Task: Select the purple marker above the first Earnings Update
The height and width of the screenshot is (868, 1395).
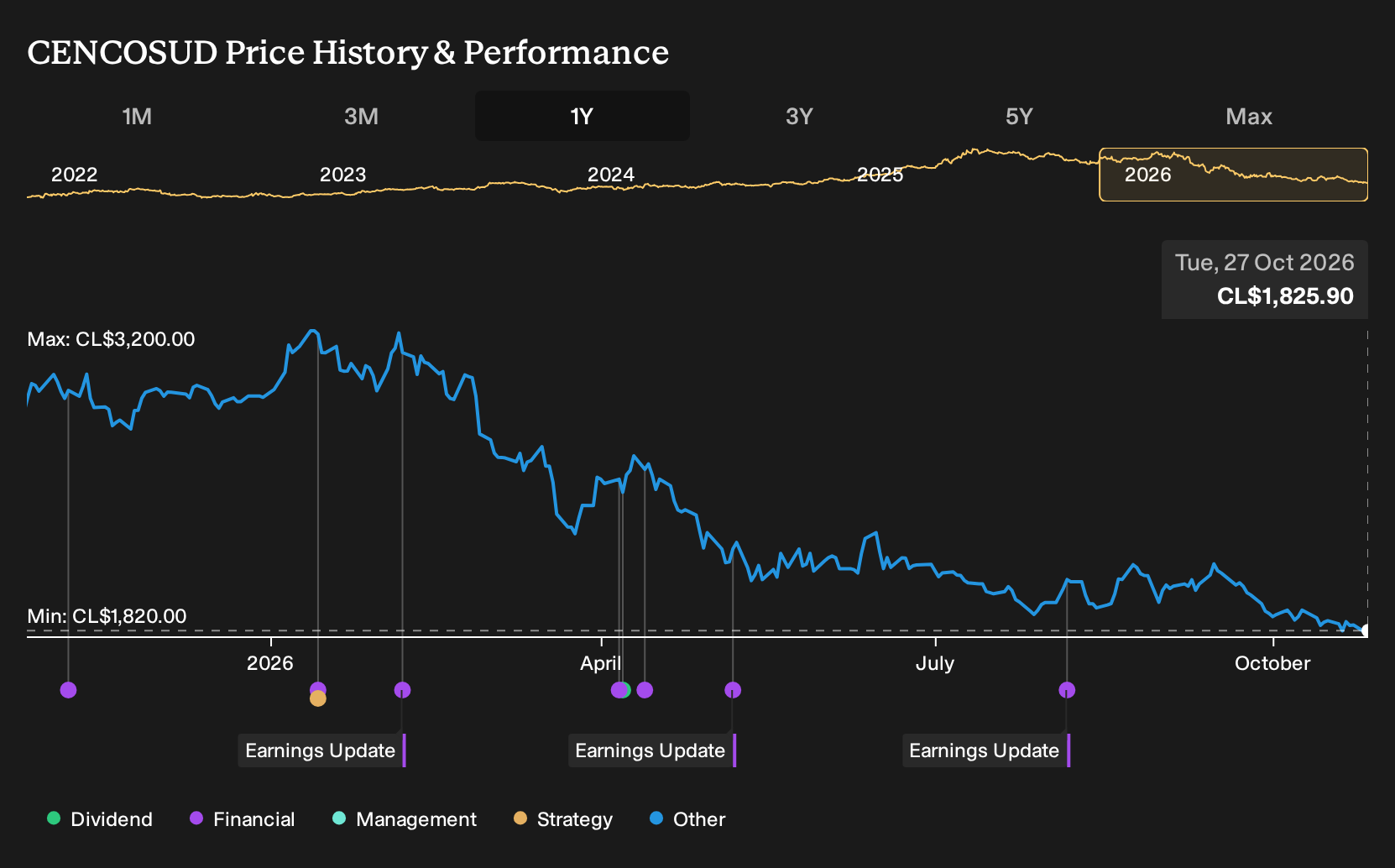Action: click(402, 690)
